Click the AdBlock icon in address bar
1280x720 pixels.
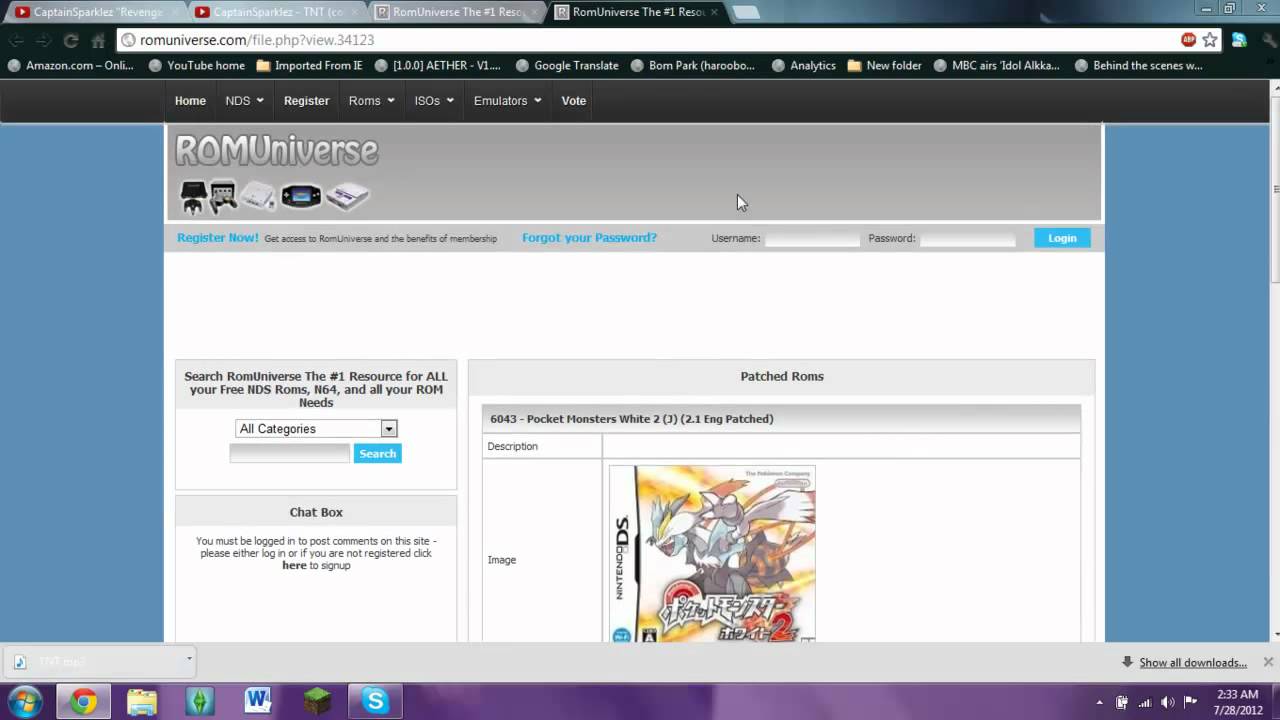1188,40
